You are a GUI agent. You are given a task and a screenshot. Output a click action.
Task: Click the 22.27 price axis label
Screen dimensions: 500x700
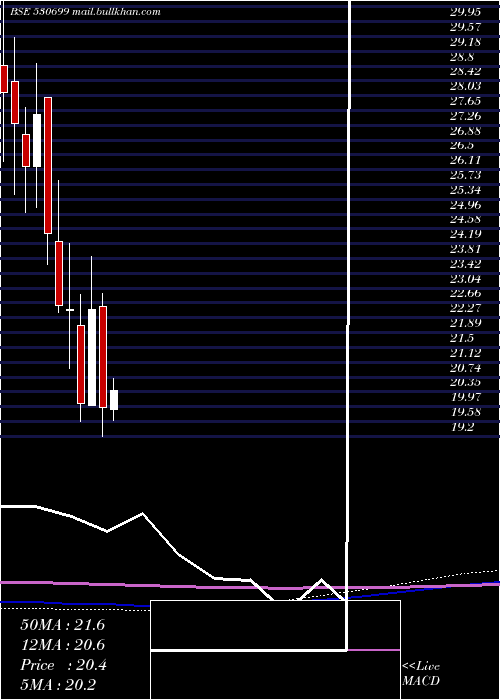465,308
